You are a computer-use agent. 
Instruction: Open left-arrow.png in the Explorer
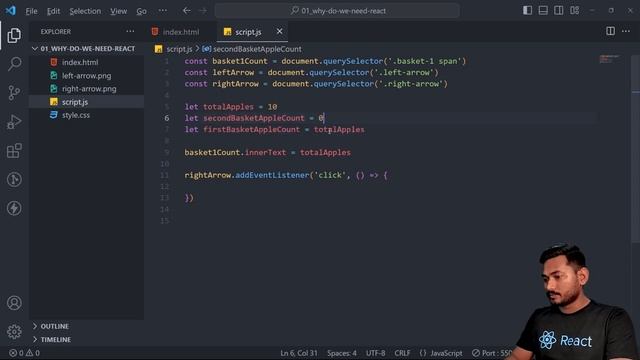click(86, 76)
